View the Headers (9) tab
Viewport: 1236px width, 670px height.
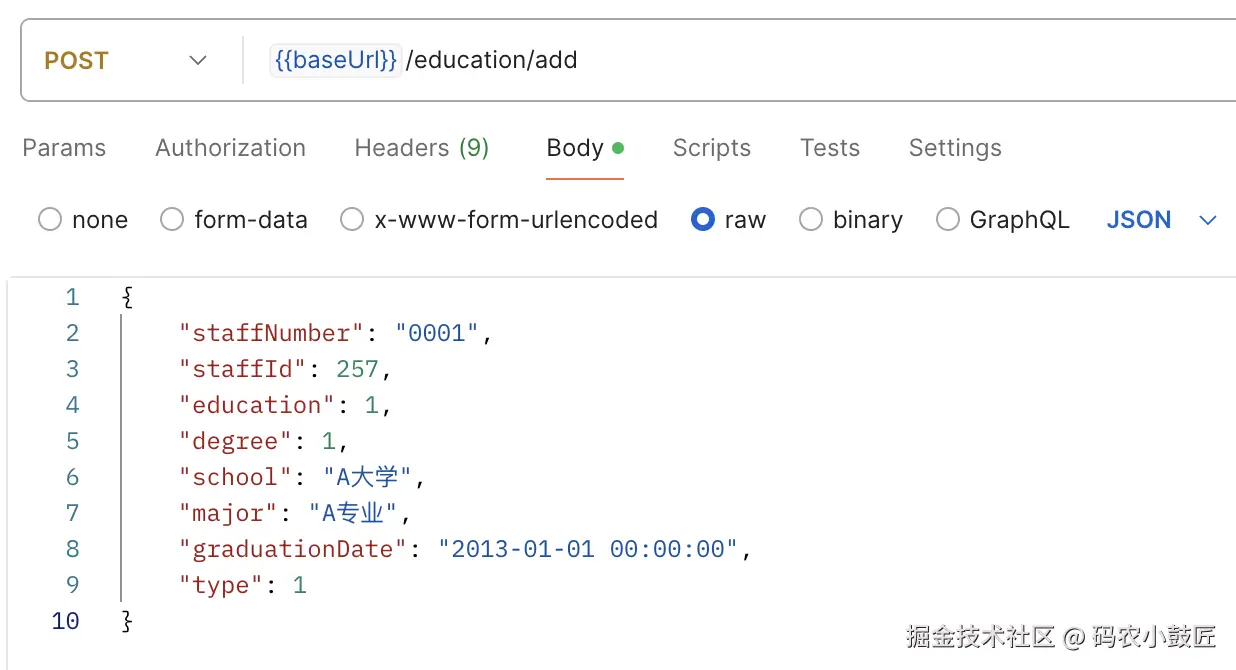(421, 148)
